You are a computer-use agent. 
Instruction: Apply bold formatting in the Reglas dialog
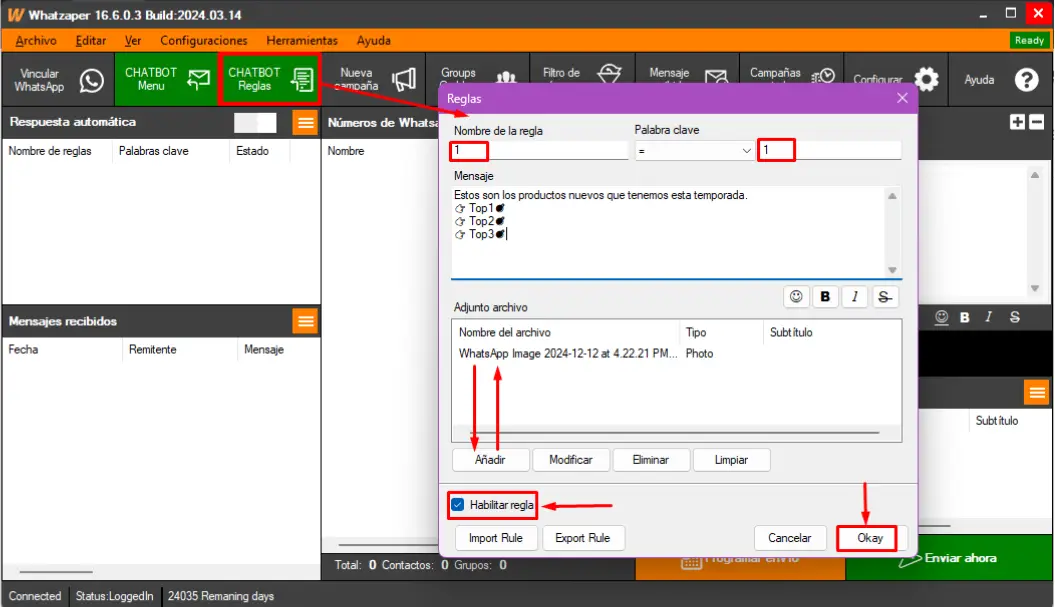[x=826, y=296]
